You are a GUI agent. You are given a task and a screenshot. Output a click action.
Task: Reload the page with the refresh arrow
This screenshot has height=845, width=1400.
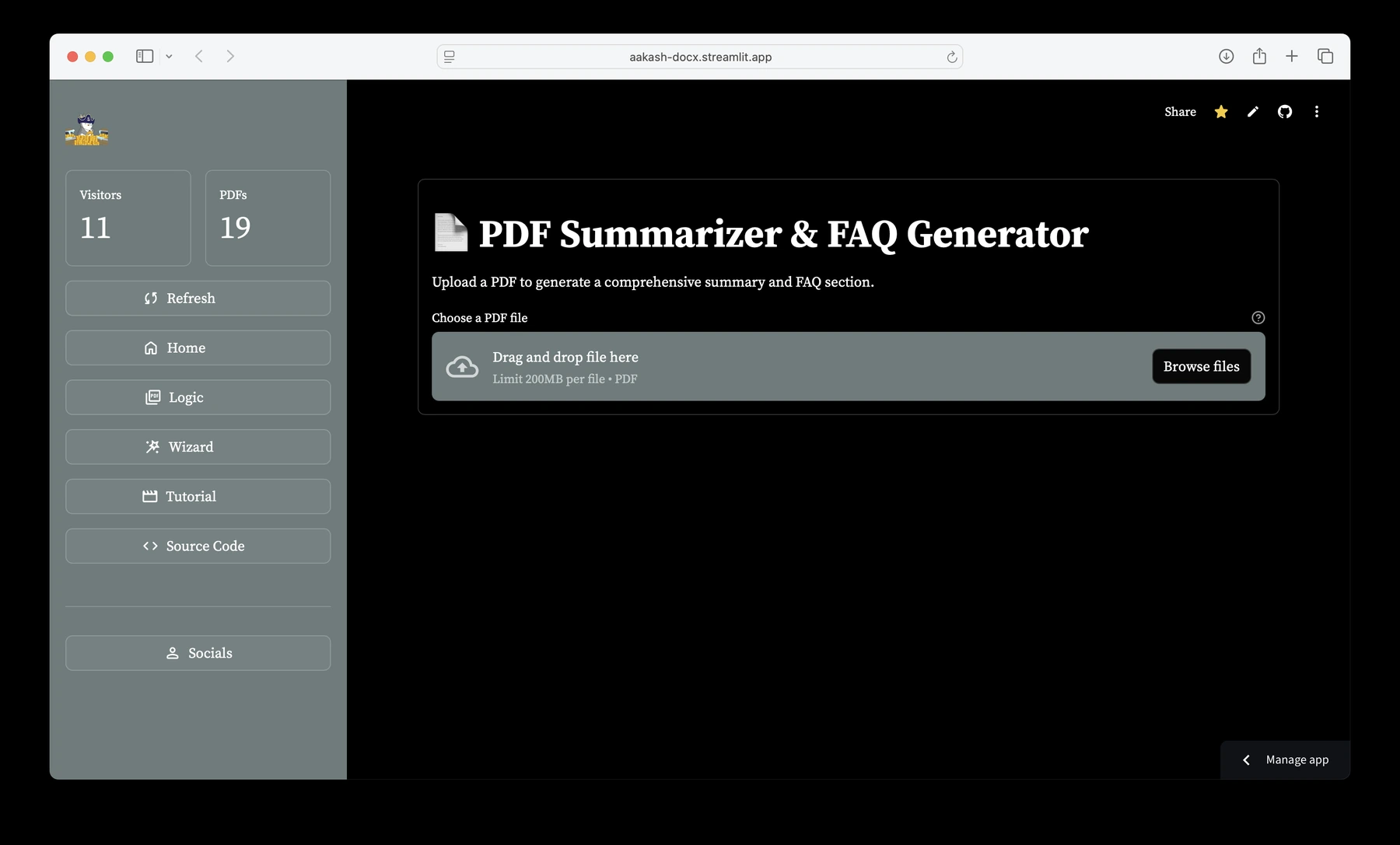click(x=951, y=57)
